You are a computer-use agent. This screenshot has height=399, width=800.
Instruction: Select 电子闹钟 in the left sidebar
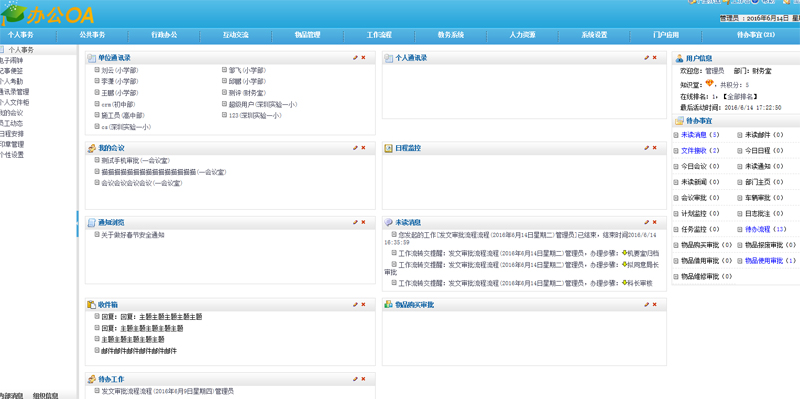pyautogui.click(x=12, y=60)
